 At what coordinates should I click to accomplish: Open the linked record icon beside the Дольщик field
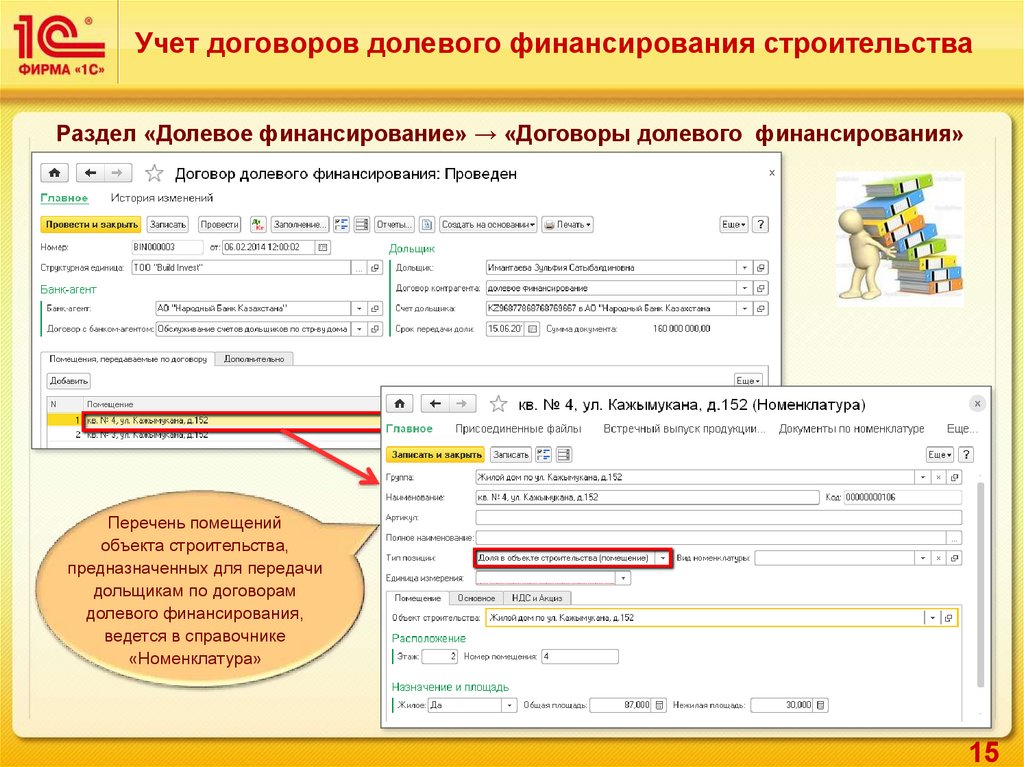click(x=761, y=268)
